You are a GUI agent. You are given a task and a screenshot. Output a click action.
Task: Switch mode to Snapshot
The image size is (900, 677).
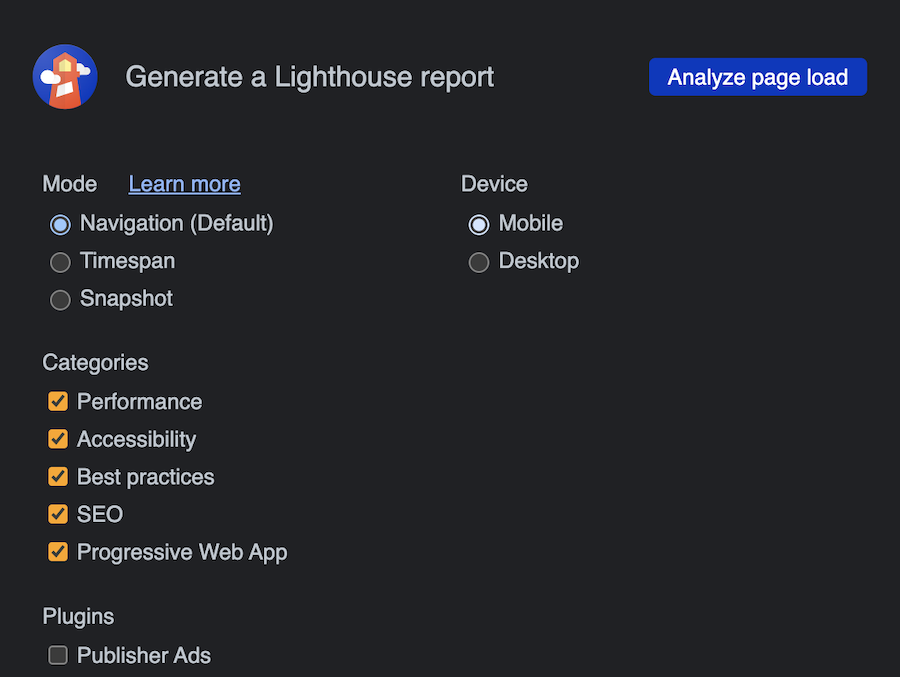[x=60, y=299]
